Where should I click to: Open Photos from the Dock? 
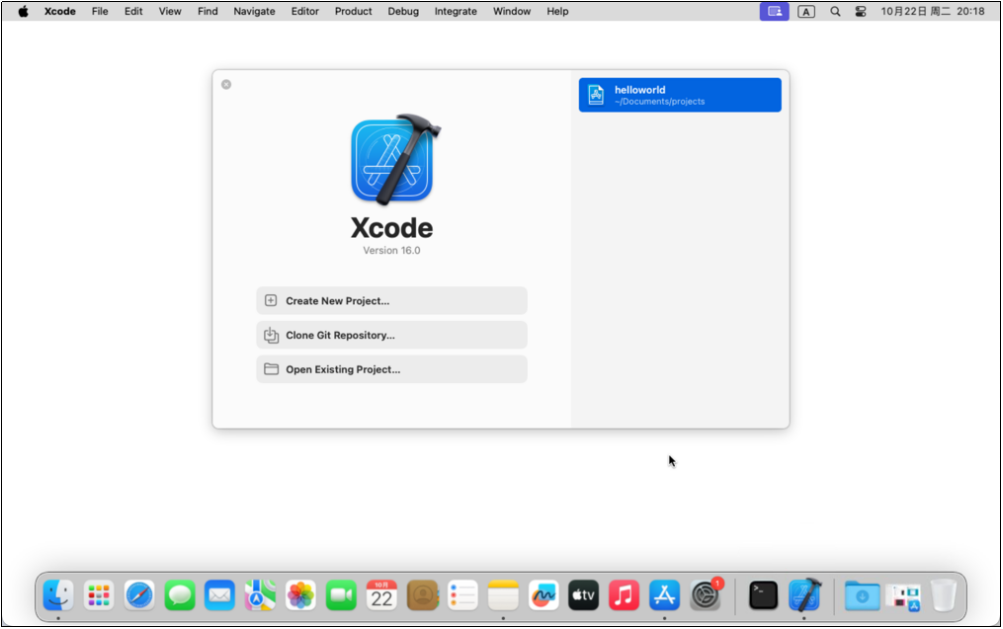tap(301, 596)
